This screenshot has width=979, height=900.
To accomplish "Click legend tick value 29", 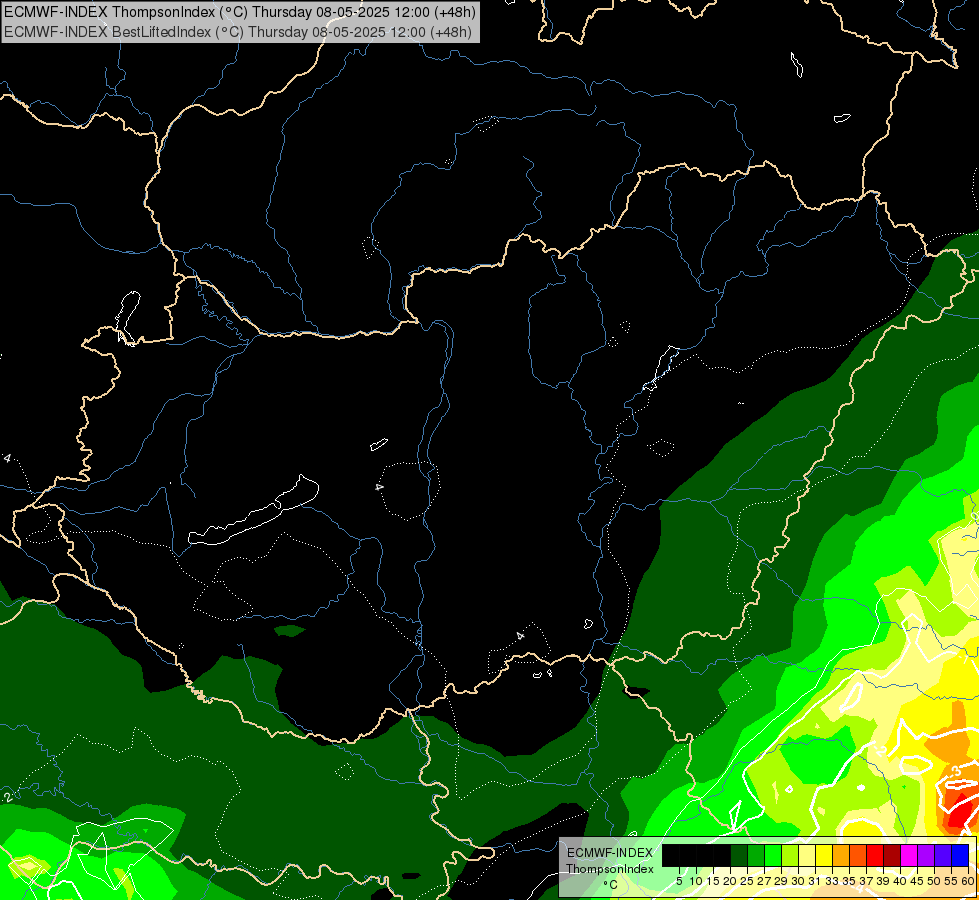I will (780, 881).
